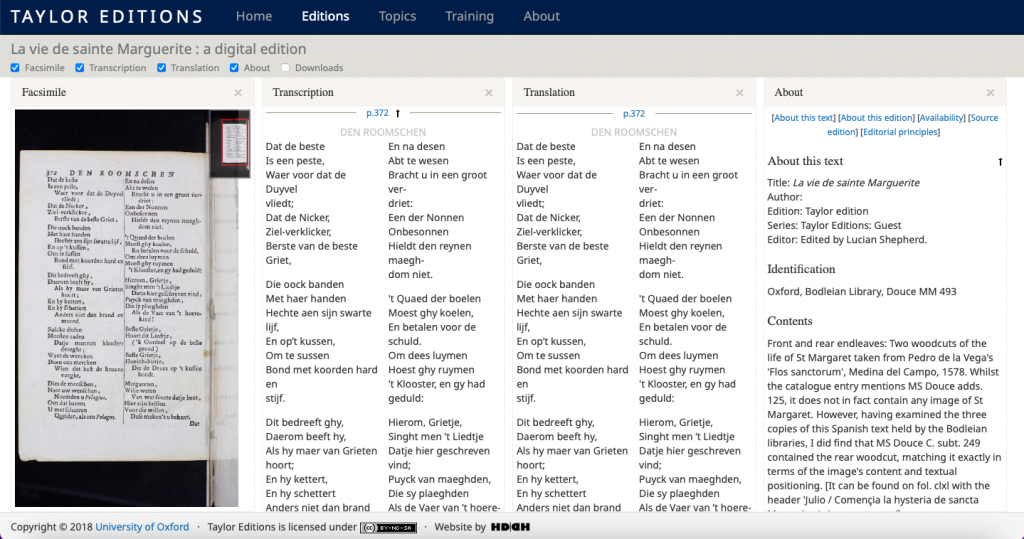The height and width of the screenshot is (539, 1024).
Task: Close the Translation panel
Action: (739, 93)
